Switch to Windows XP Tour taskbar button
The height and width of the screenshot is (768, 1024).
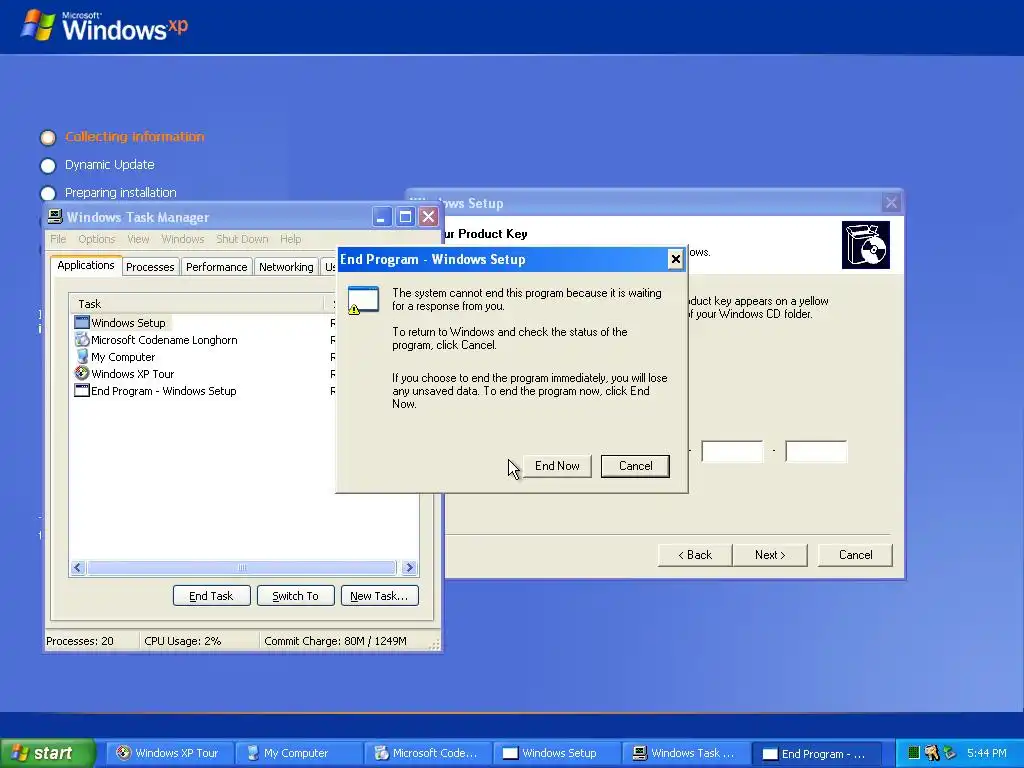coord(168,753)
